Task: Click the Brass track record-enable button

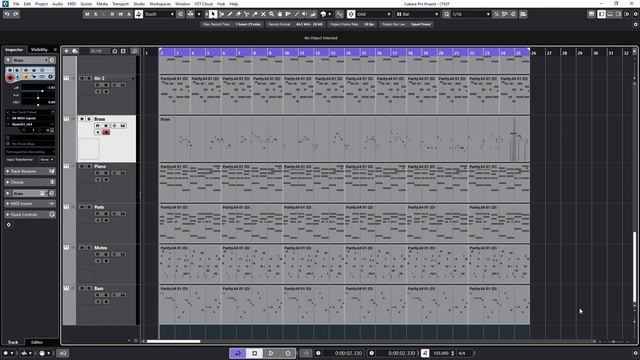Action: [x=106, y=132]
